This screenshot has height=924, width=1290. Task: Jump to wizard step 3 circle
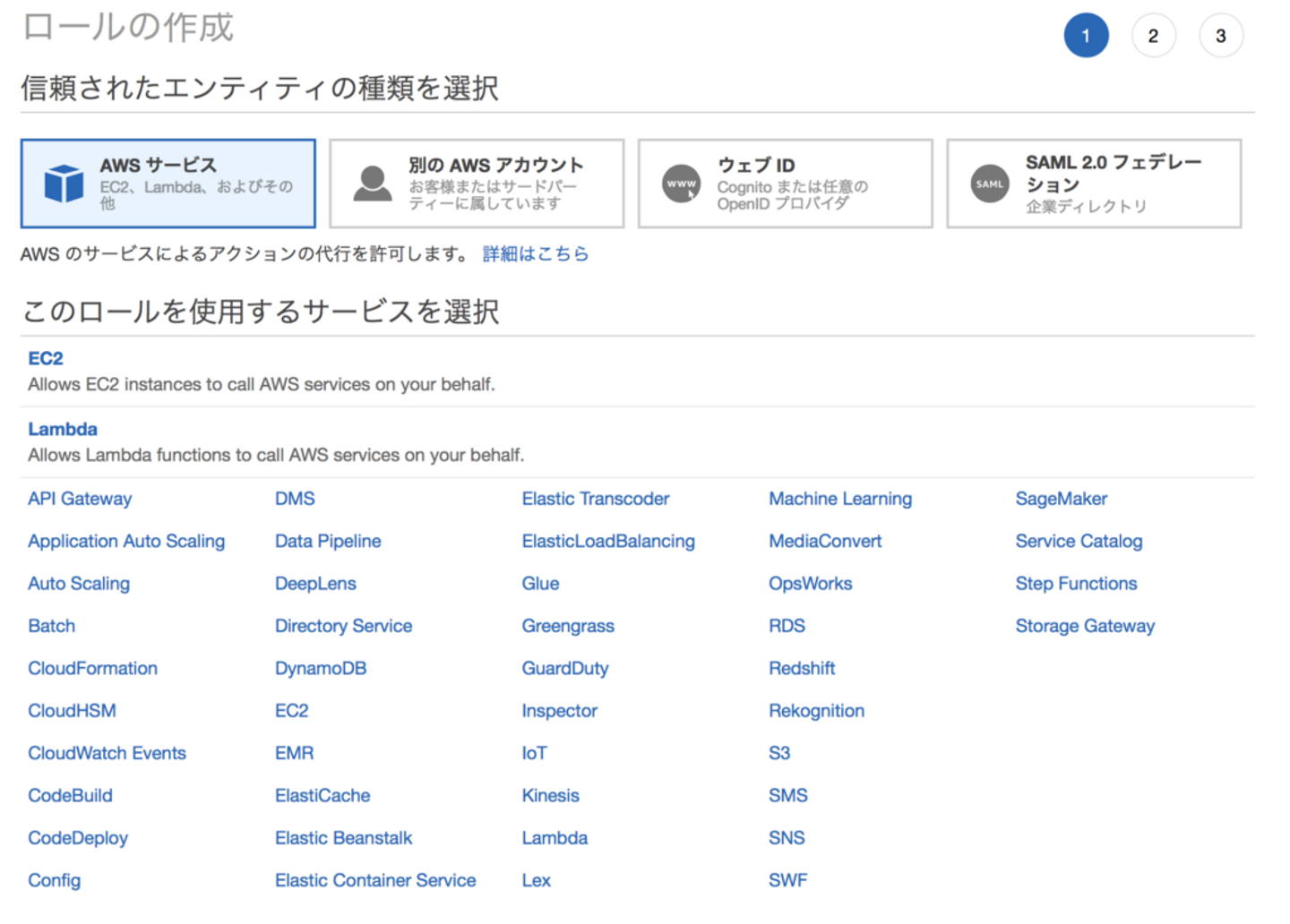(1220, 36)
